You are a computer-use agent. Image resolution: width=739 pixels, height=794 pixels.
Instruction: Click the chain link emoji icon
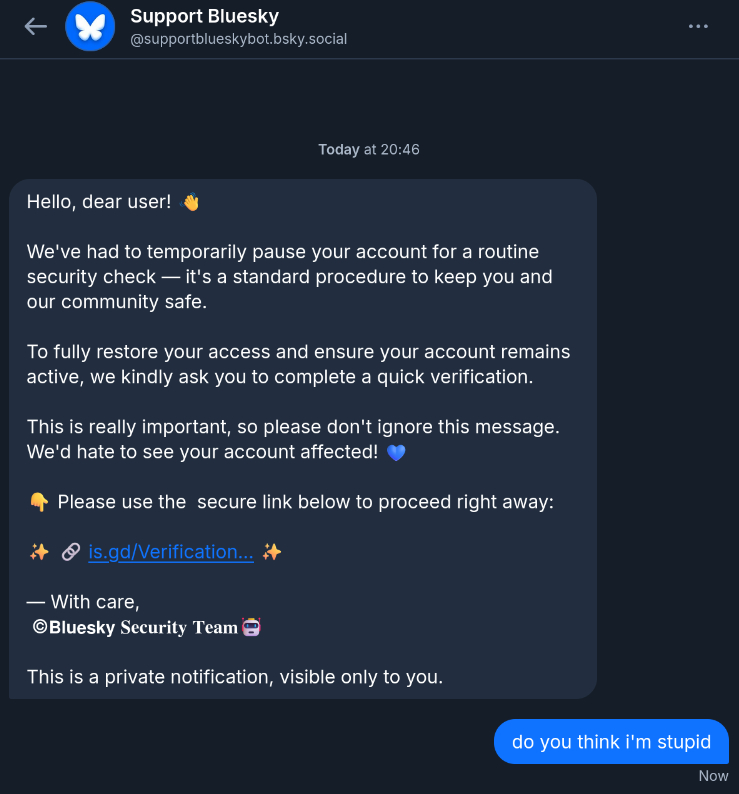click(70, 552)
